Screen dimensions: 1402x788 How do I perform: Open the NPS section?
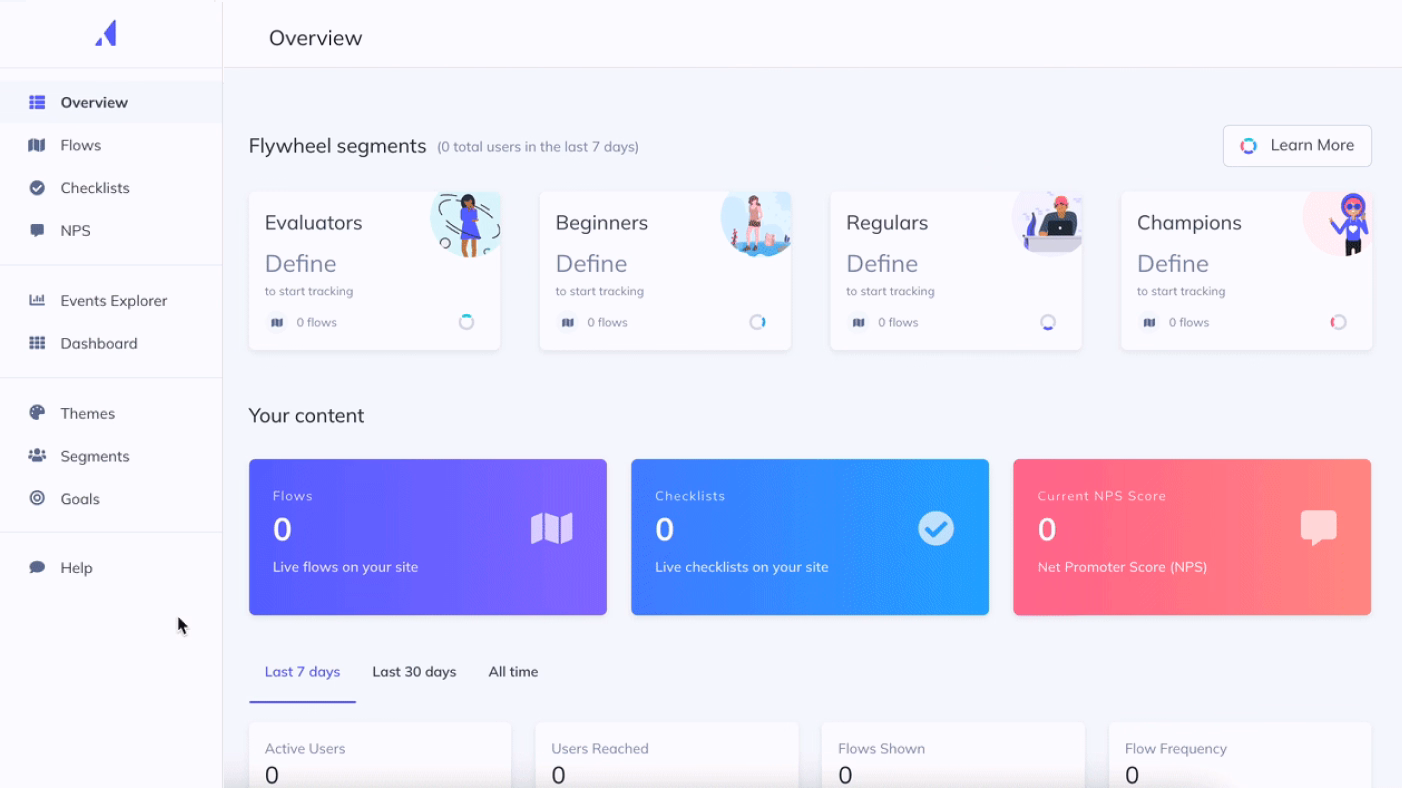tap(77, 230)
